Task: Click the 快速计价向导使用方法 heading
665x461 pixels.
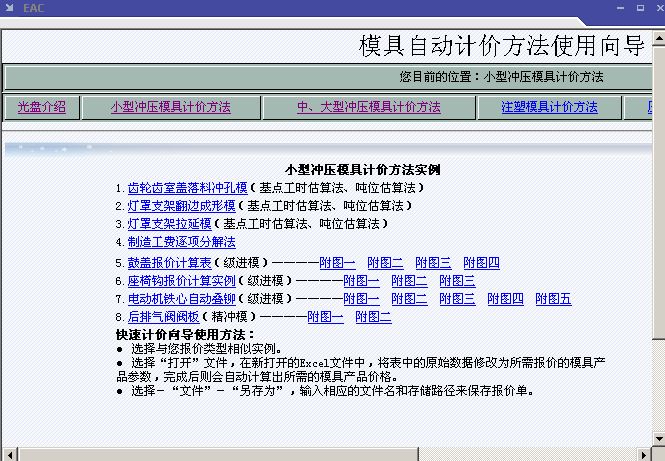Action: click(185, 335)
